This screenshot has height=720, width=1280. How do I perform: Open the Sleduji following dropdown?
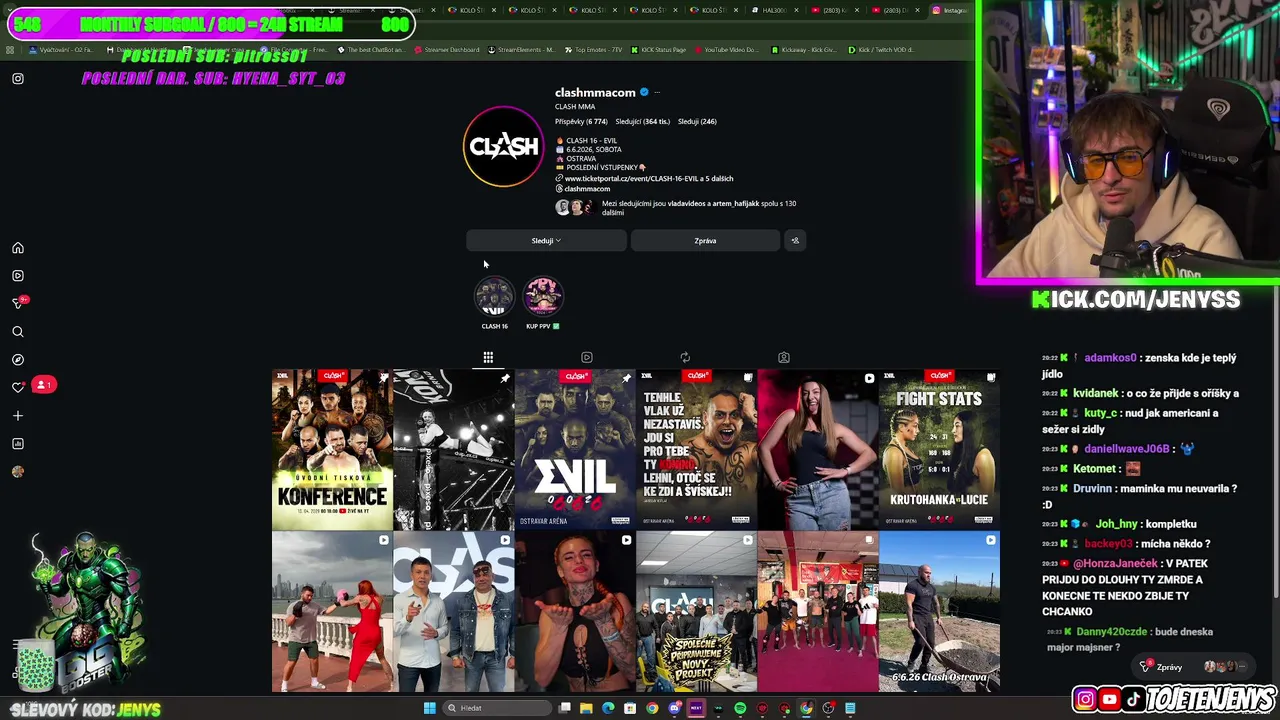[546, 240]
